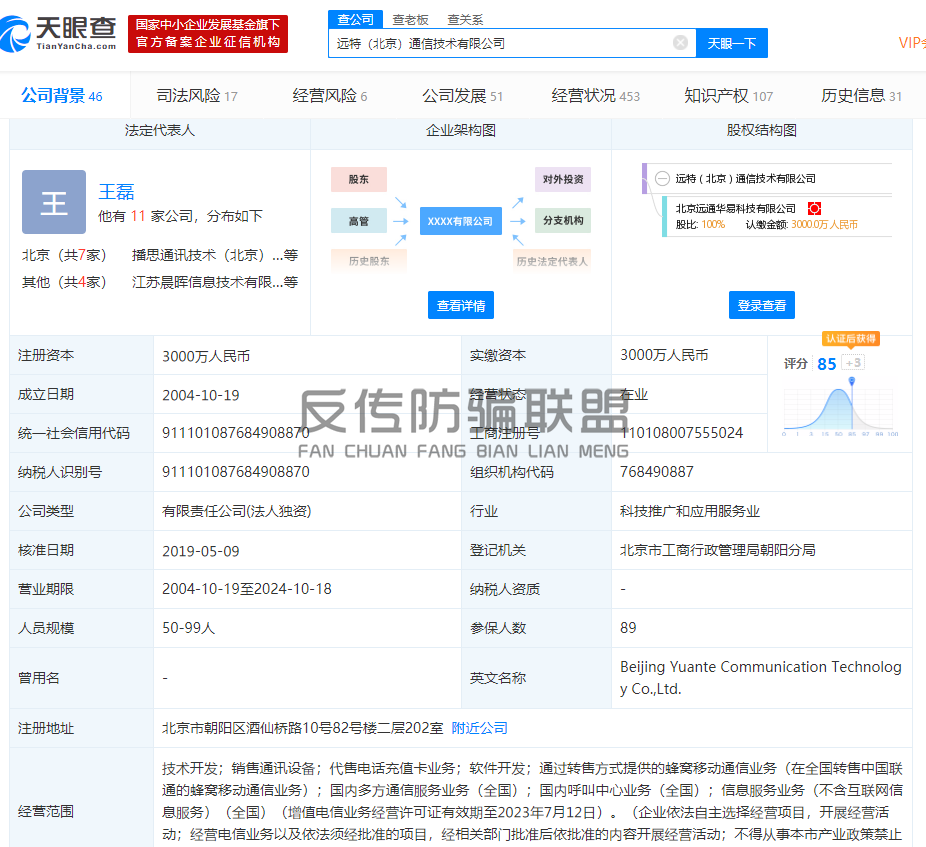
Task: Switch search mode to 查关系
Action: (x=465, y=19)
